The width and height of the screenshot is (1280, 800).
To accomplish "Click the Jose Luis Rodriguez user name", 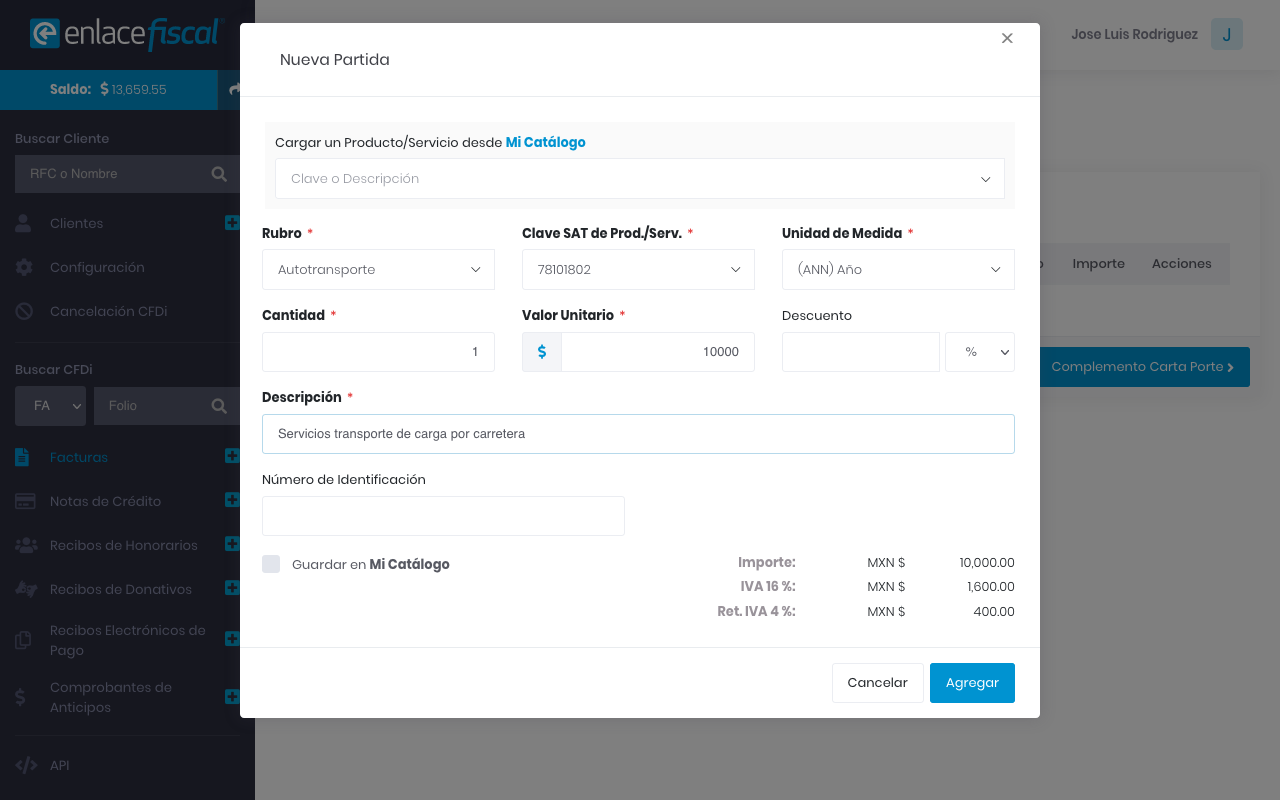I will pos(1134,34).
